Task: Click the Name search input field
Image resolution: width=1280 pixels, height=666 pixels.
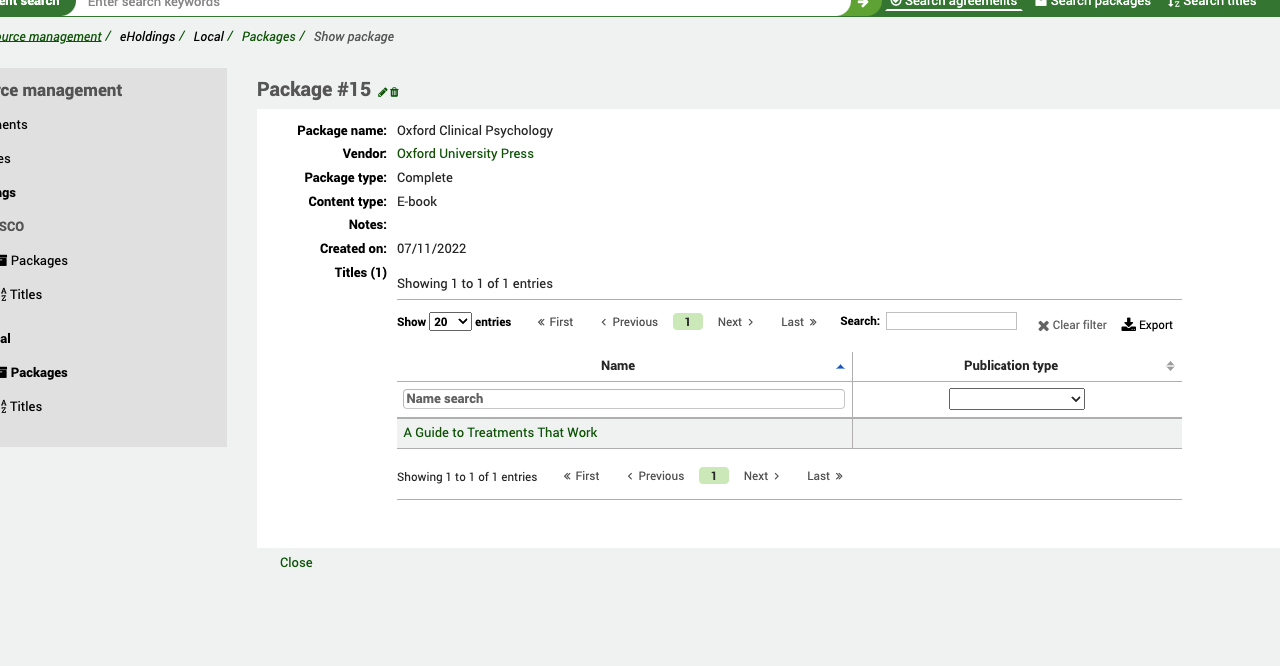Action: [x=622, y=398]
